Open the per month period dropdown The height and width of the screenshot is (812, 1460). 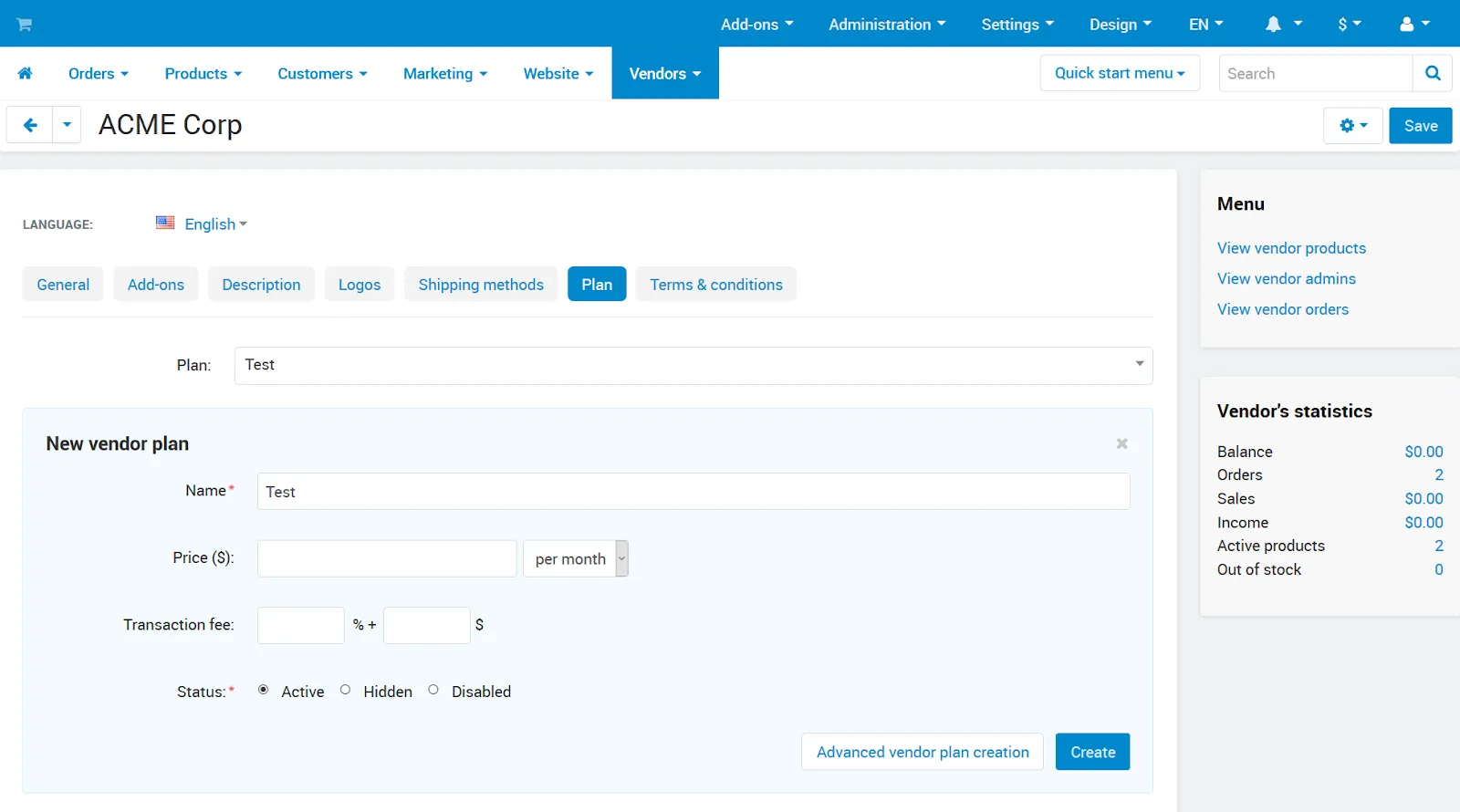pos(575,558)
